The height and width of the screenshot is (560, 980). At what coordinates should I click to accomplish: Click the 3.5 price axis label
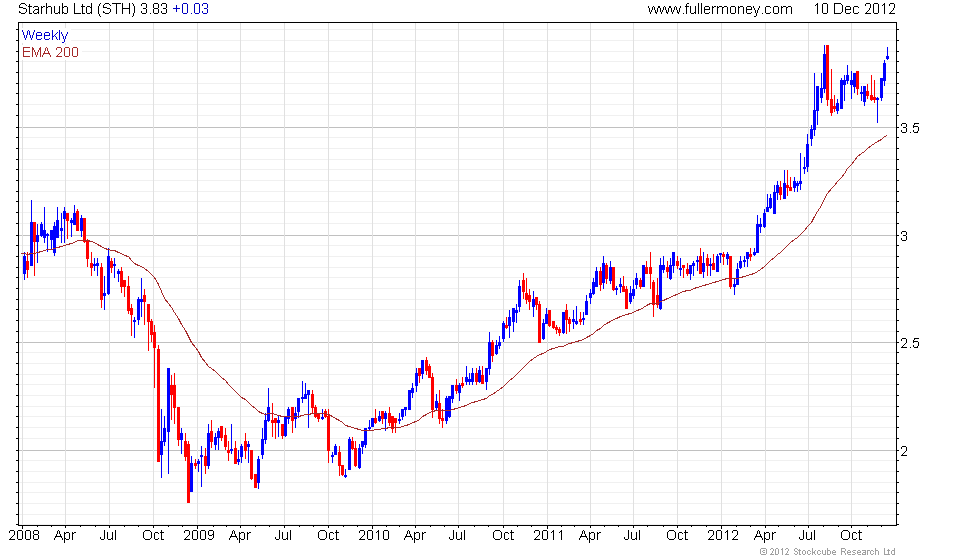click(909, 128)
